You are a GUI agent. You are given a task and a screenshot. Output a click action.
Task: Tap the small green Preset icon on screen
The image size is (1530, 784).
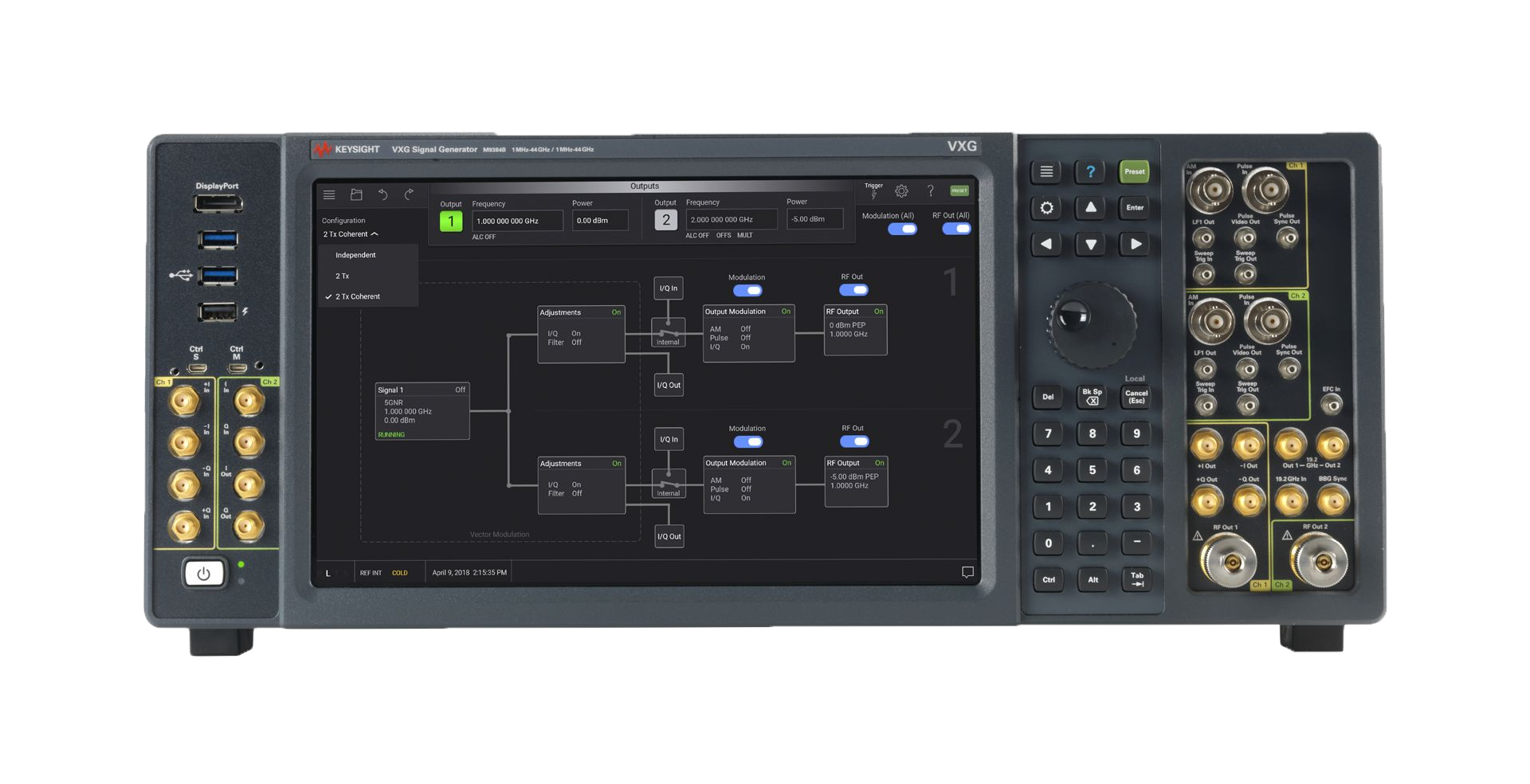[x=959, y=190]
